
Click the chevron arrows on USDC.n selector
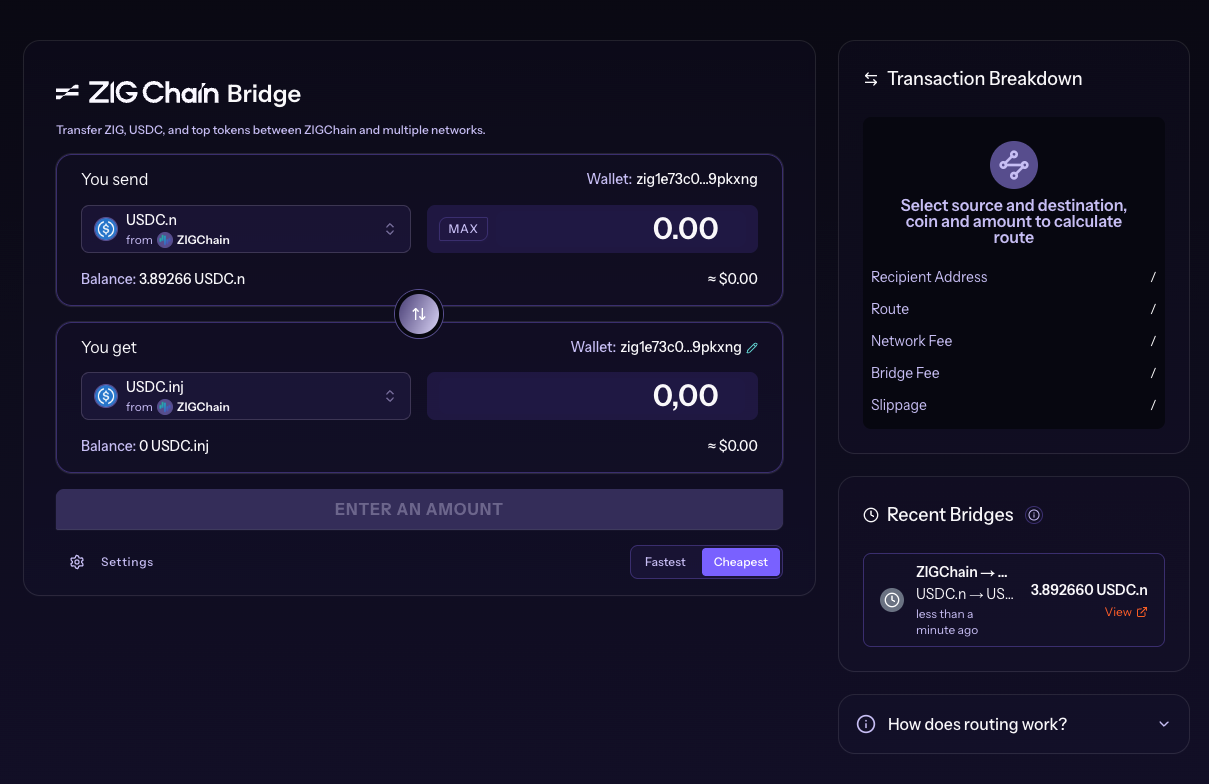click(x=390, y=229)
